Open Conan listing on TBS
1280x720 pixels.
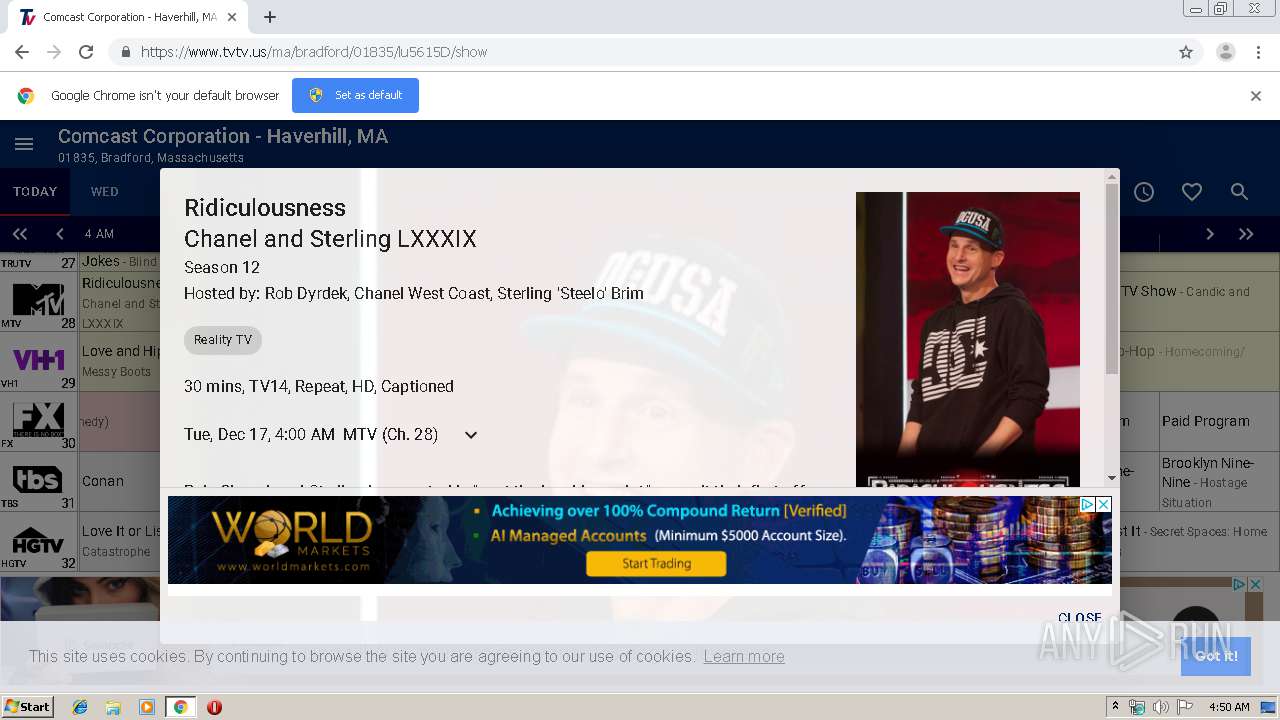(x=117, y=481)
